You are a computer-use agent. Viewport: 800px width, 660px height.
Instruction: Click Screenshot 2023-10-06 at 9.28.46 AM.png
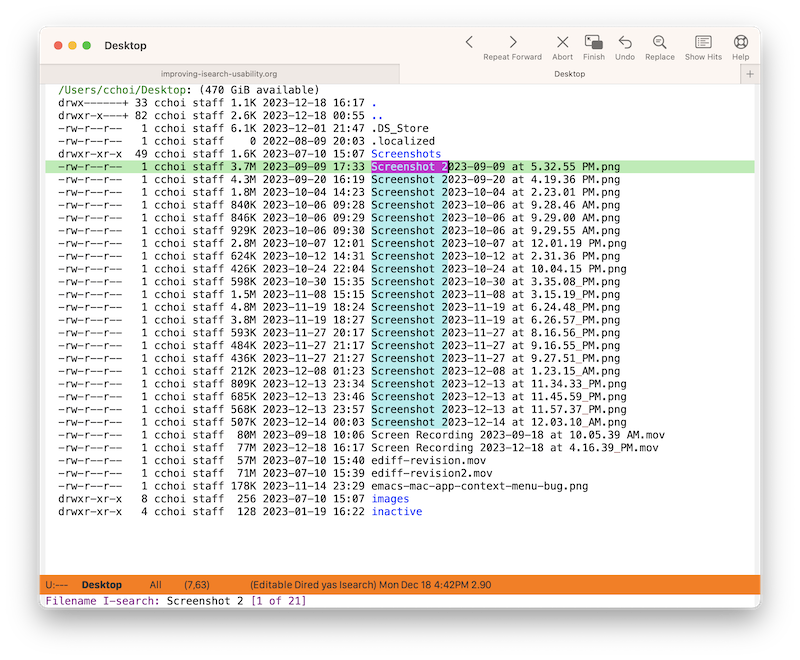point(495,205)
